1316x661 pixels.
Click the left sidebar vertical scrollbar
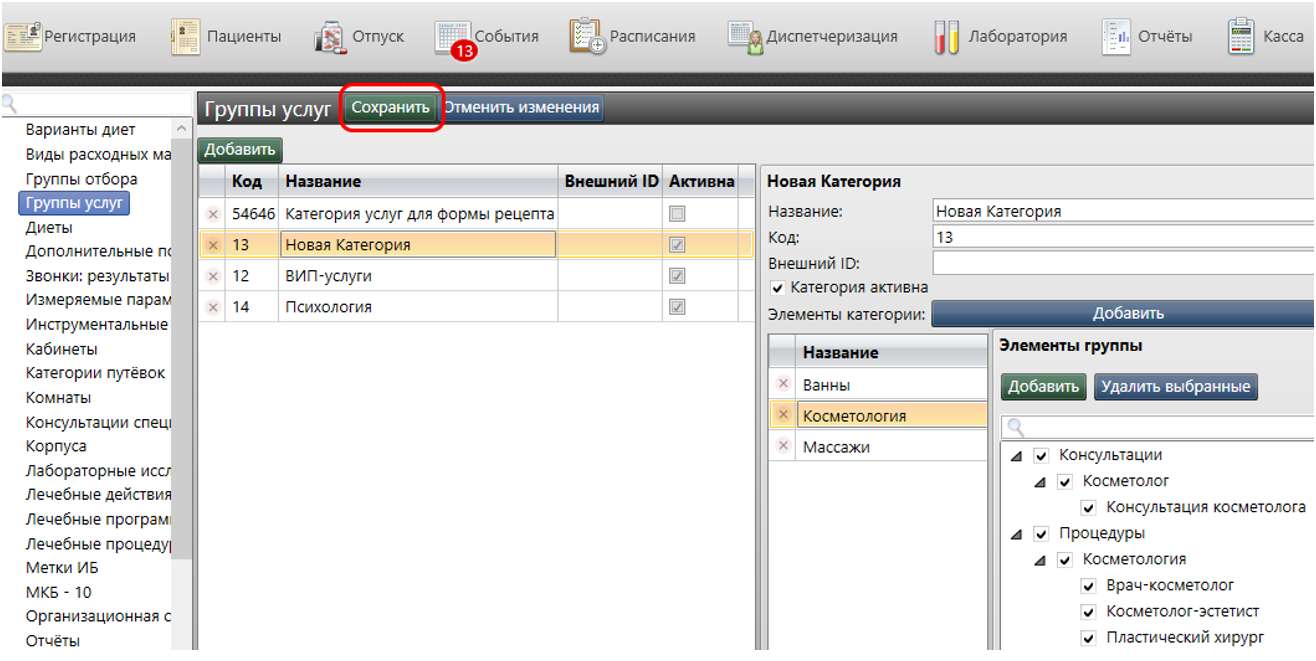(181, 400)
